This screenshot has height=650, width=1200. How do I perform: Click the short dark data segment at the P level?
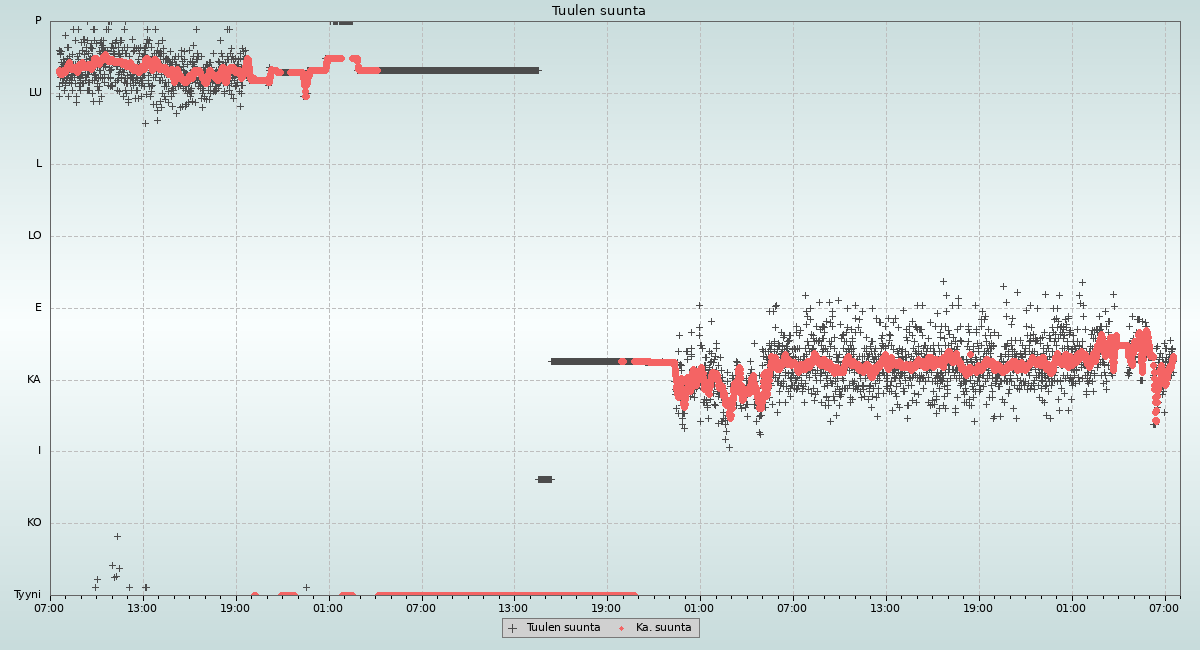click(342, 21)
